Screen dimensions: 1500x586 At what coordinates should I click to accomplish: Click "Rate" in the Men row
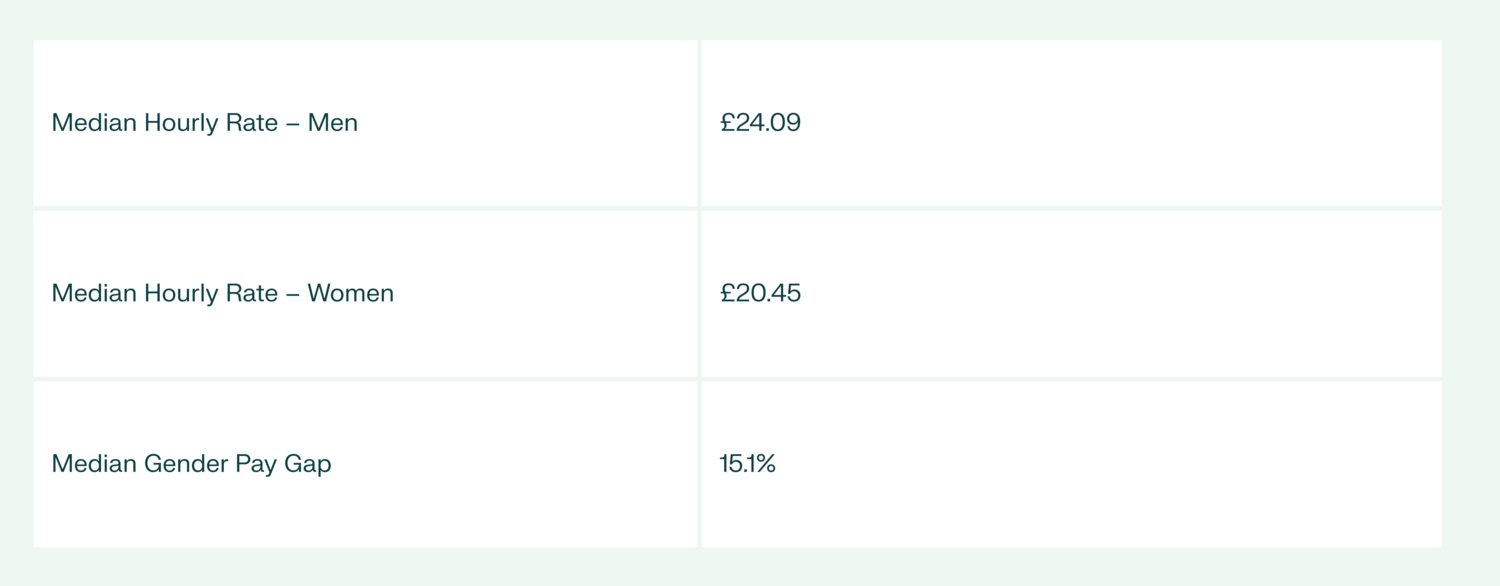pyautogui.click(x=253, y=123)
